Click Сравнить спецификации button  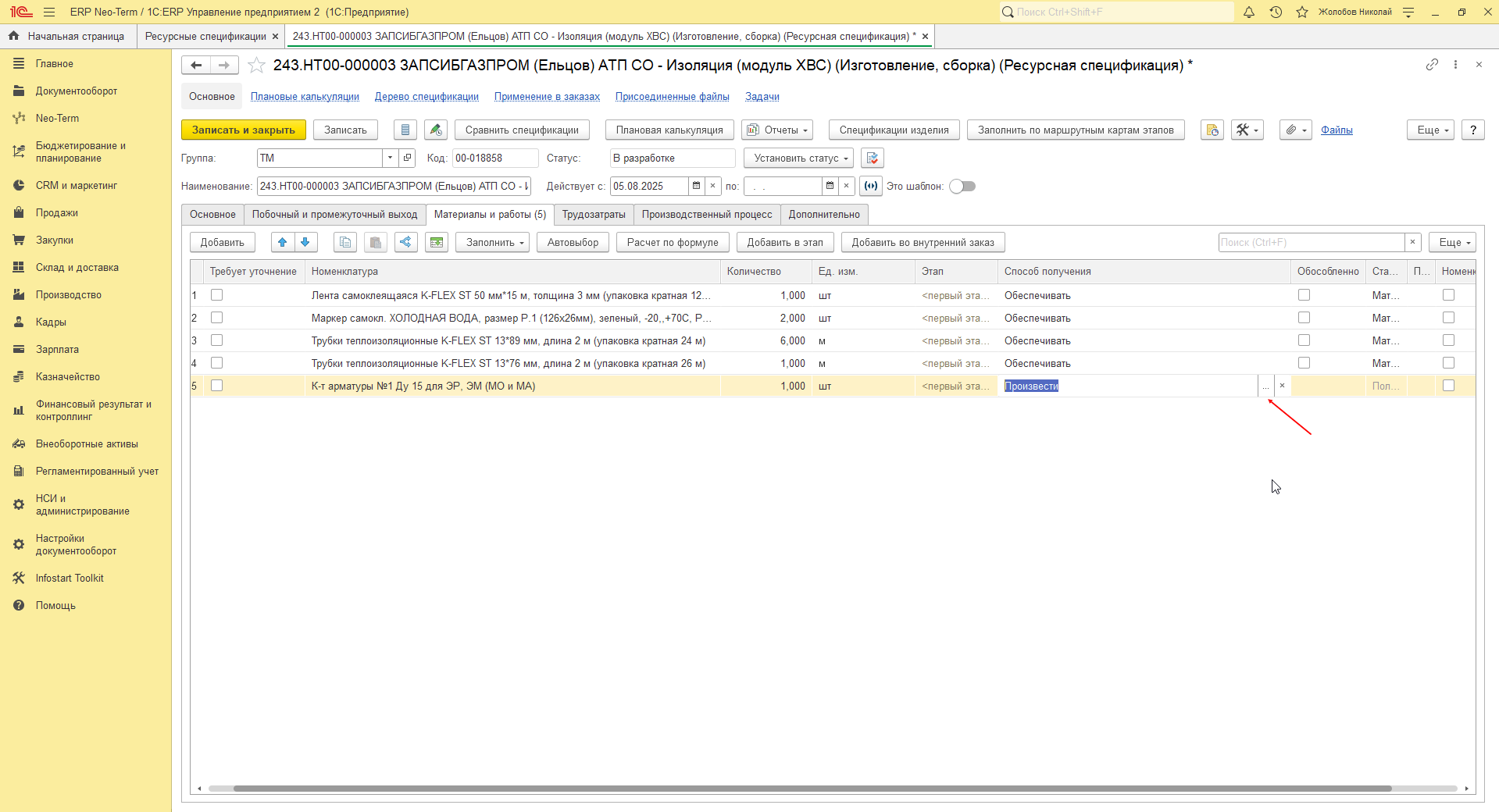click(x=522, y=130)
